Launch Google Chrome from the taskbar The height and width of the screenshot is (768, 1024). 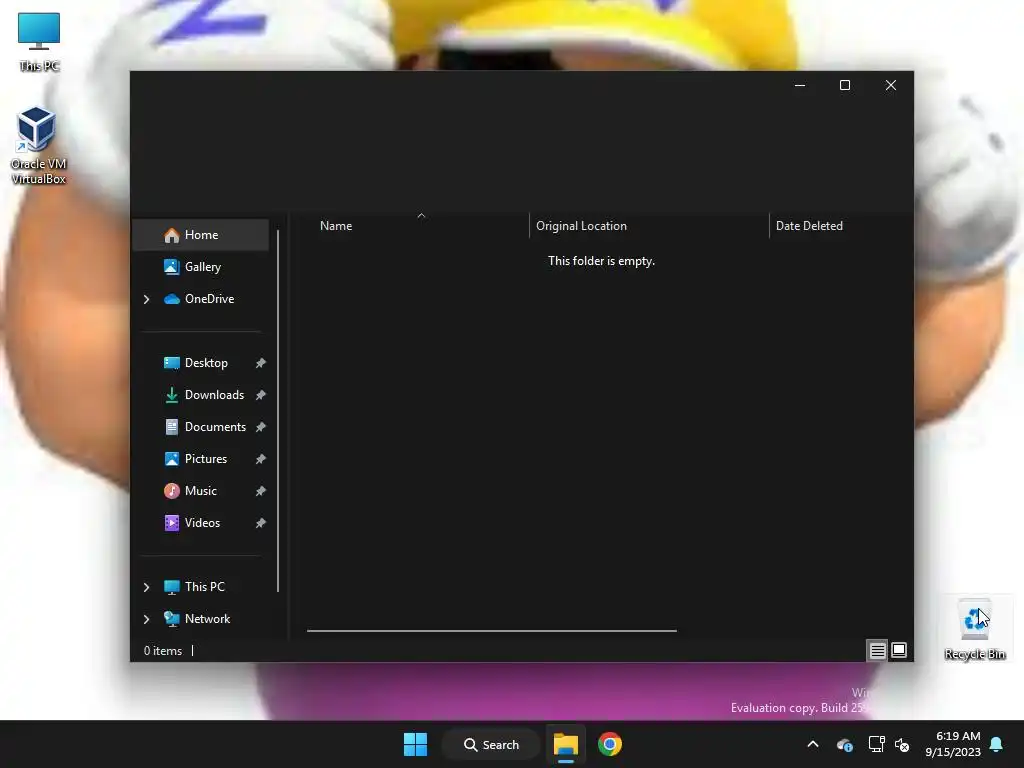pyautogui.click(x=610, y=744)
